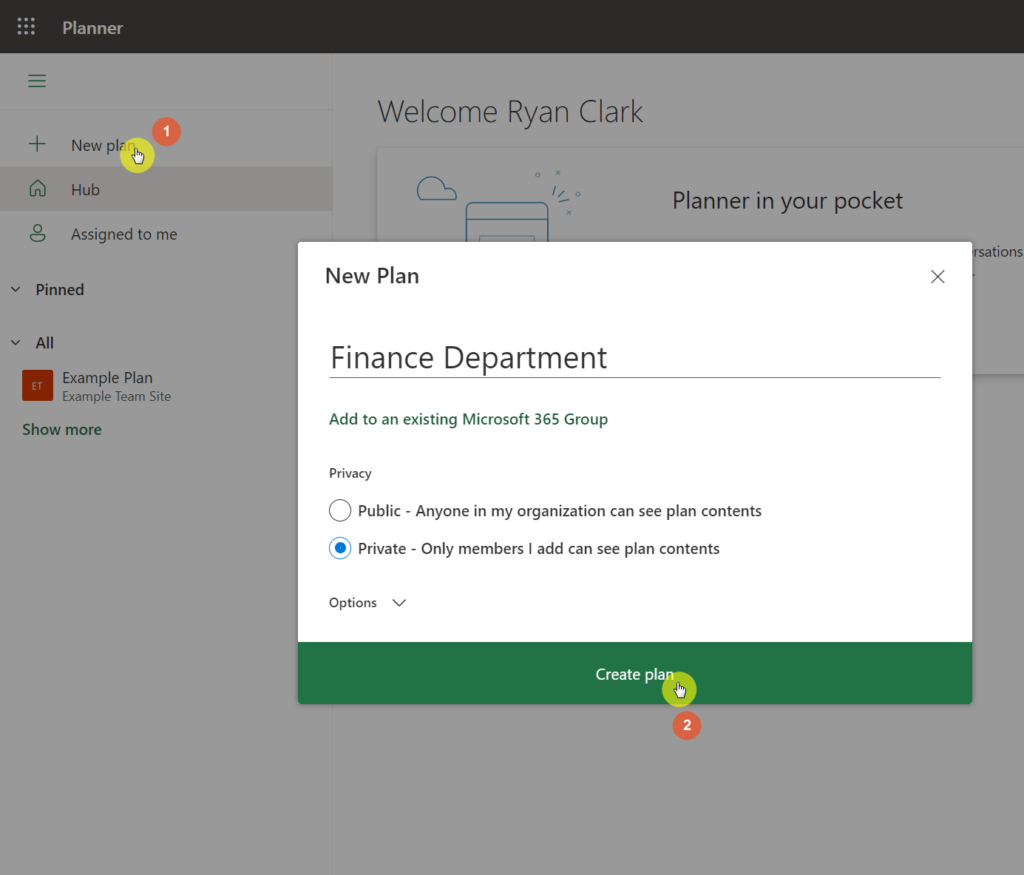The height and width of the screenshot is (875, 1024).
Task: Click New plan label in sidebar
Action: coord(103,146)
